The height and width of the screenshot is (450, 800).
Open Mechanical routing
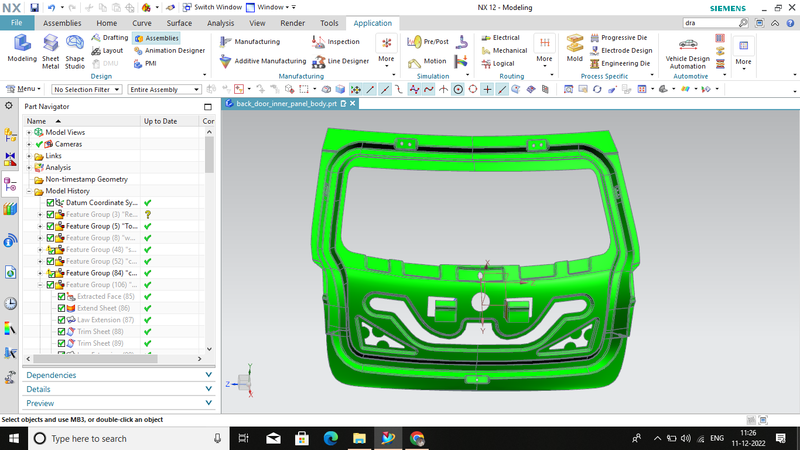click(x=504, y=51)
